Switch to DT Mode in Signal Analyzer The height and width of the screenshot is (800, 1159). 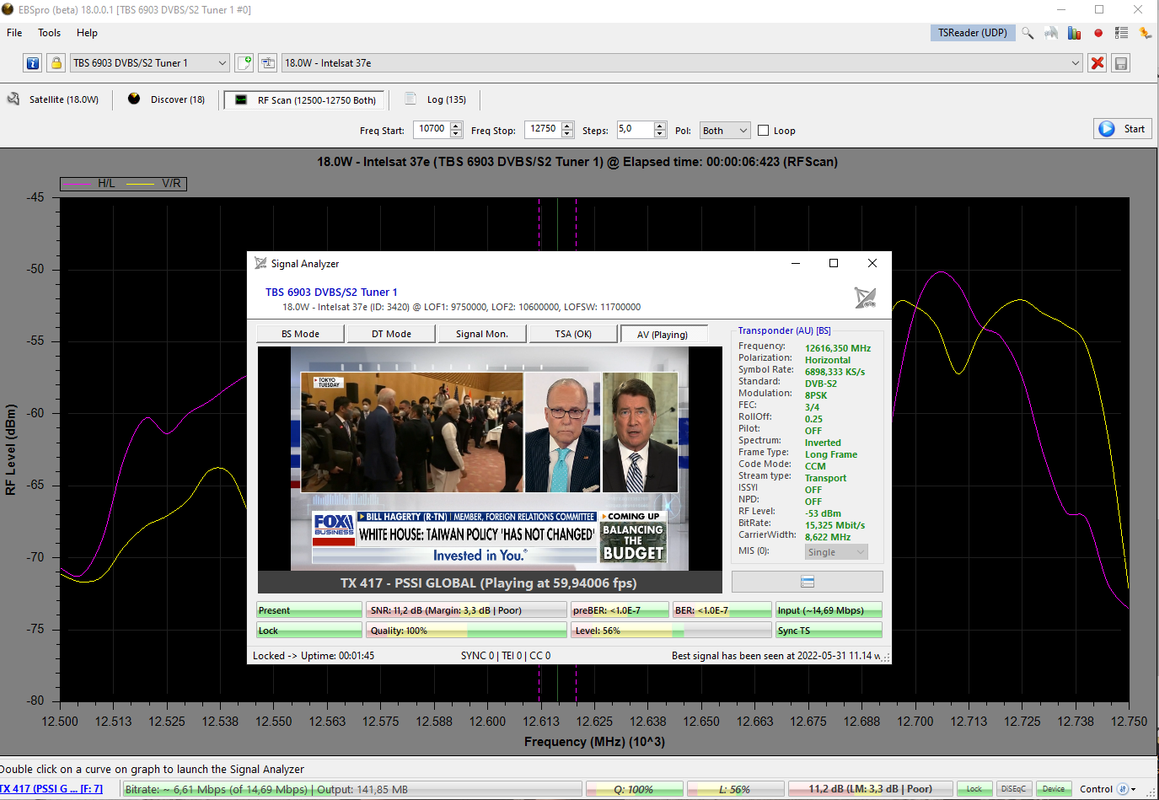coord(391,333)
